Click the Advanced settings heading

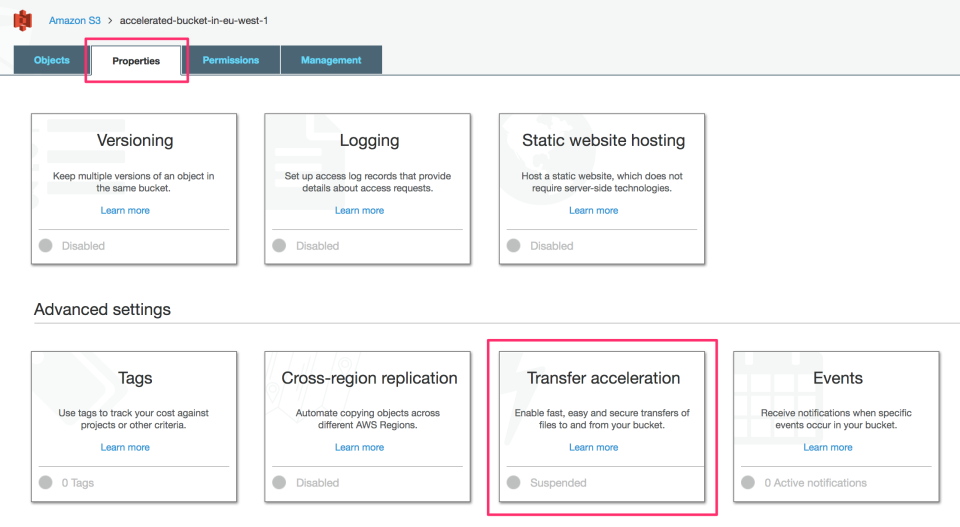[x=102, y=309]
